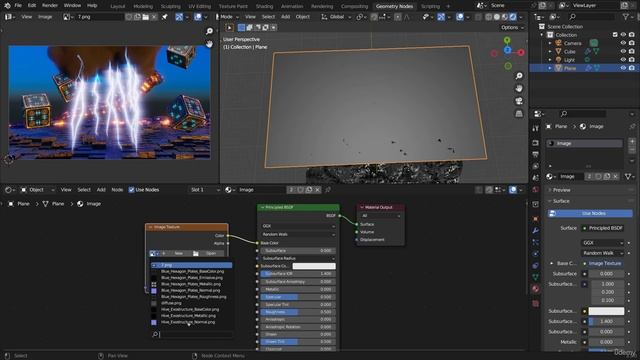Click New button in Image Texture node

pyautogui.click(x=179, y=253)
